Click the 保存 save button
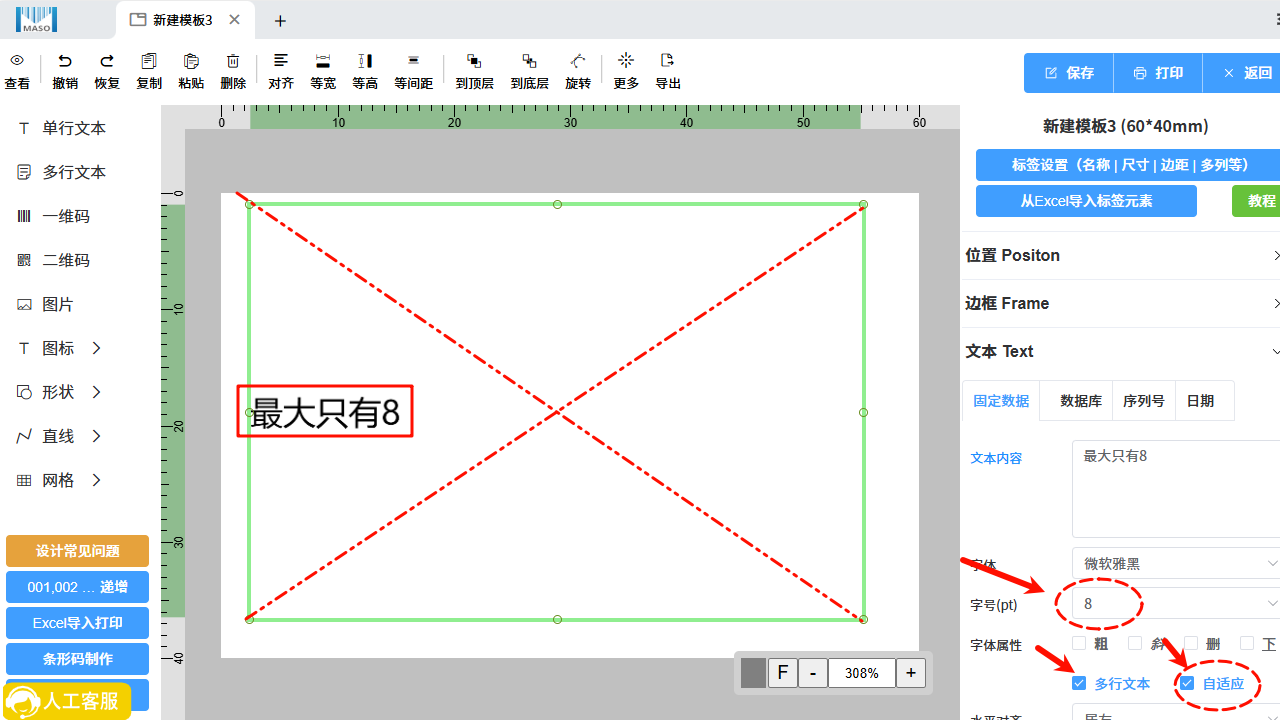1280x720 pixels. 1069,73
